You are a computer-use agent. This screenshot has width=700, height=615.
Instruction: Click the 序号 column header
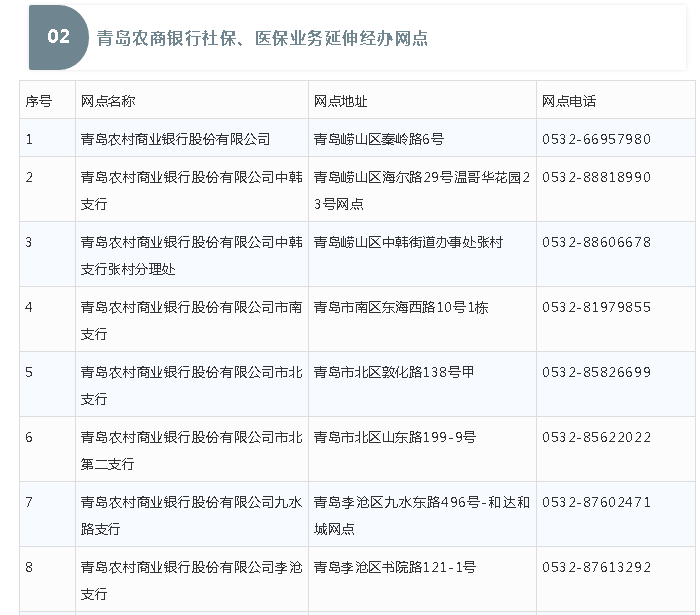39,101
